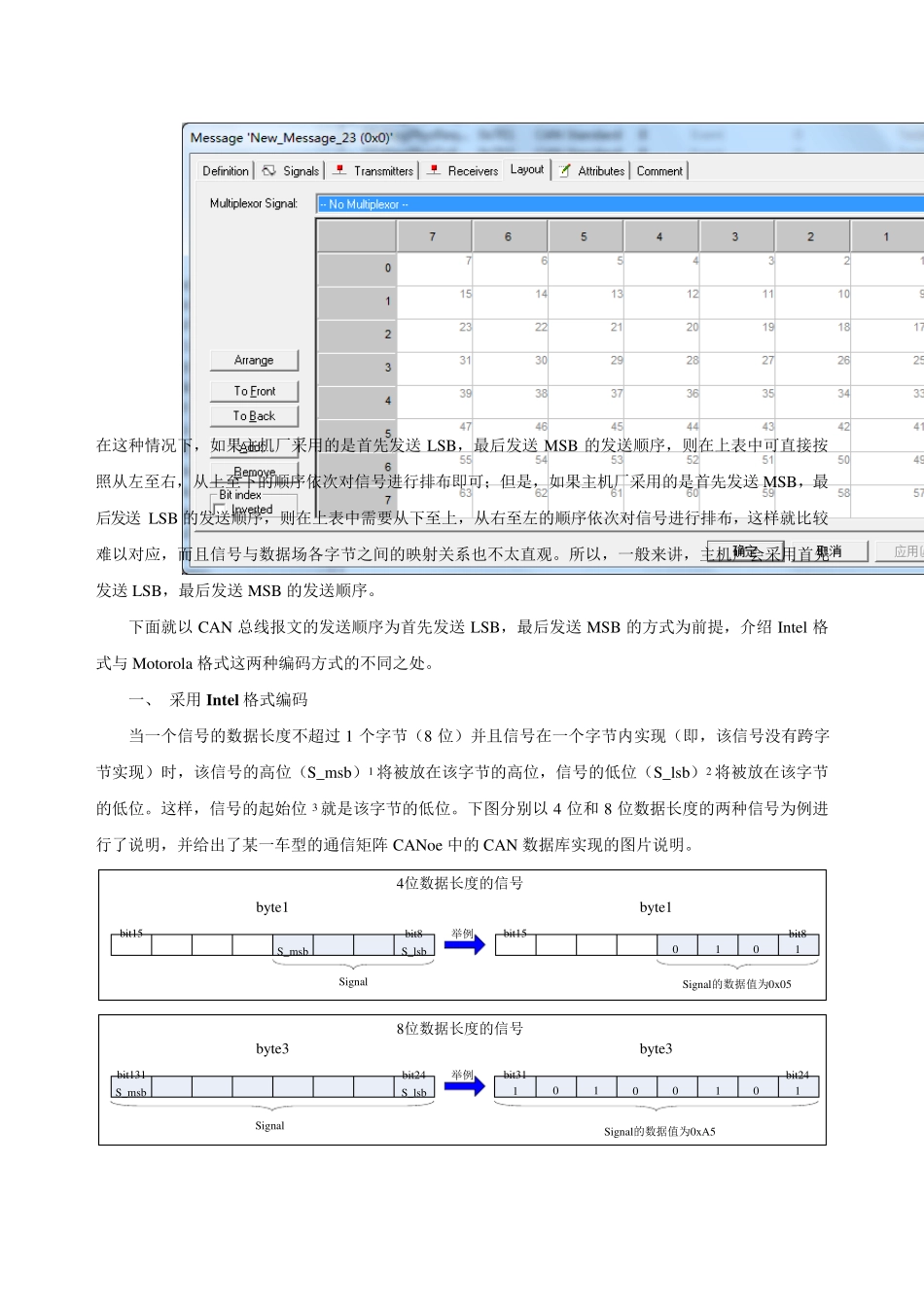Click bit cell 29 in the grid
The width and height of the screenshot is (924, 1307).
tap(586, 369)
